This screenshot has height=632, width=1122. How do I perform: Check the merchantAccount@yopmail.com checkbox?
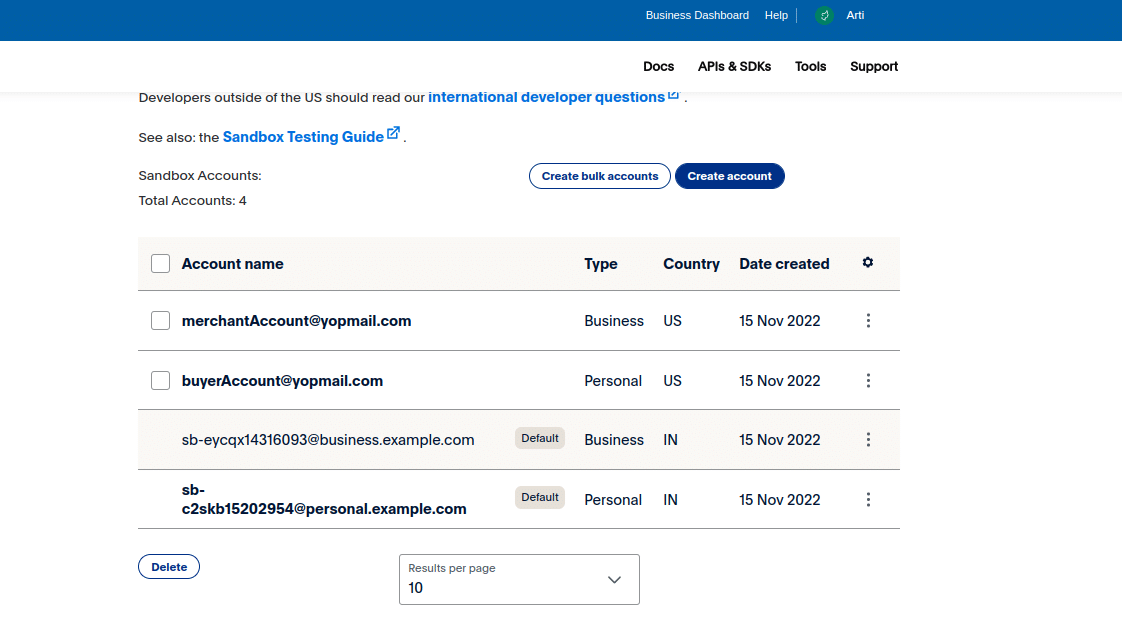160,321
